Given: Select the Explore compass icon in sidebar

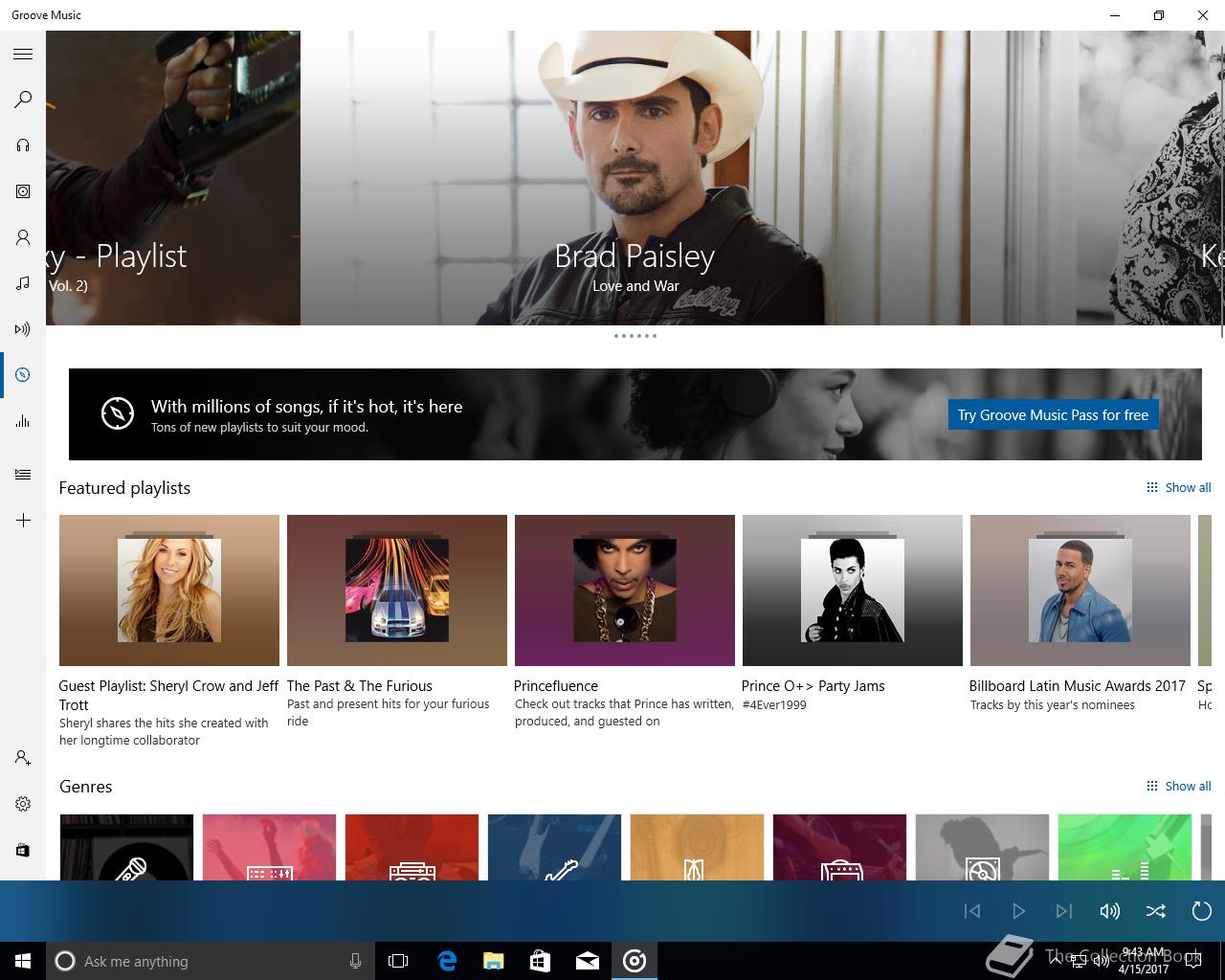Looking at the screenshot, I should pos(23,375).
